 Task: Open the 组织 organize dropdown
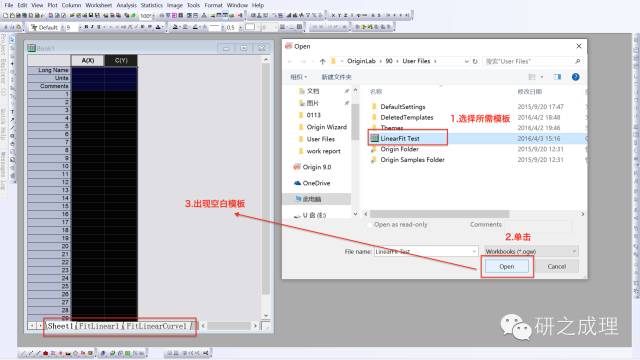(x=298, y=77)
